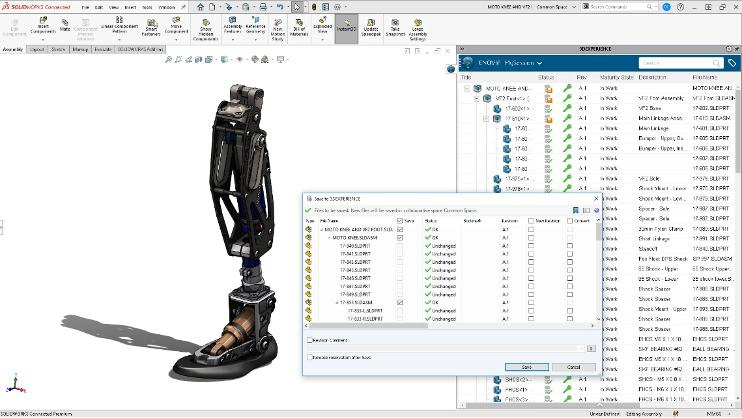Open Reference Geometry tool
The height and width of the screenshot is (418, 742).
click(x=255, y=26)
